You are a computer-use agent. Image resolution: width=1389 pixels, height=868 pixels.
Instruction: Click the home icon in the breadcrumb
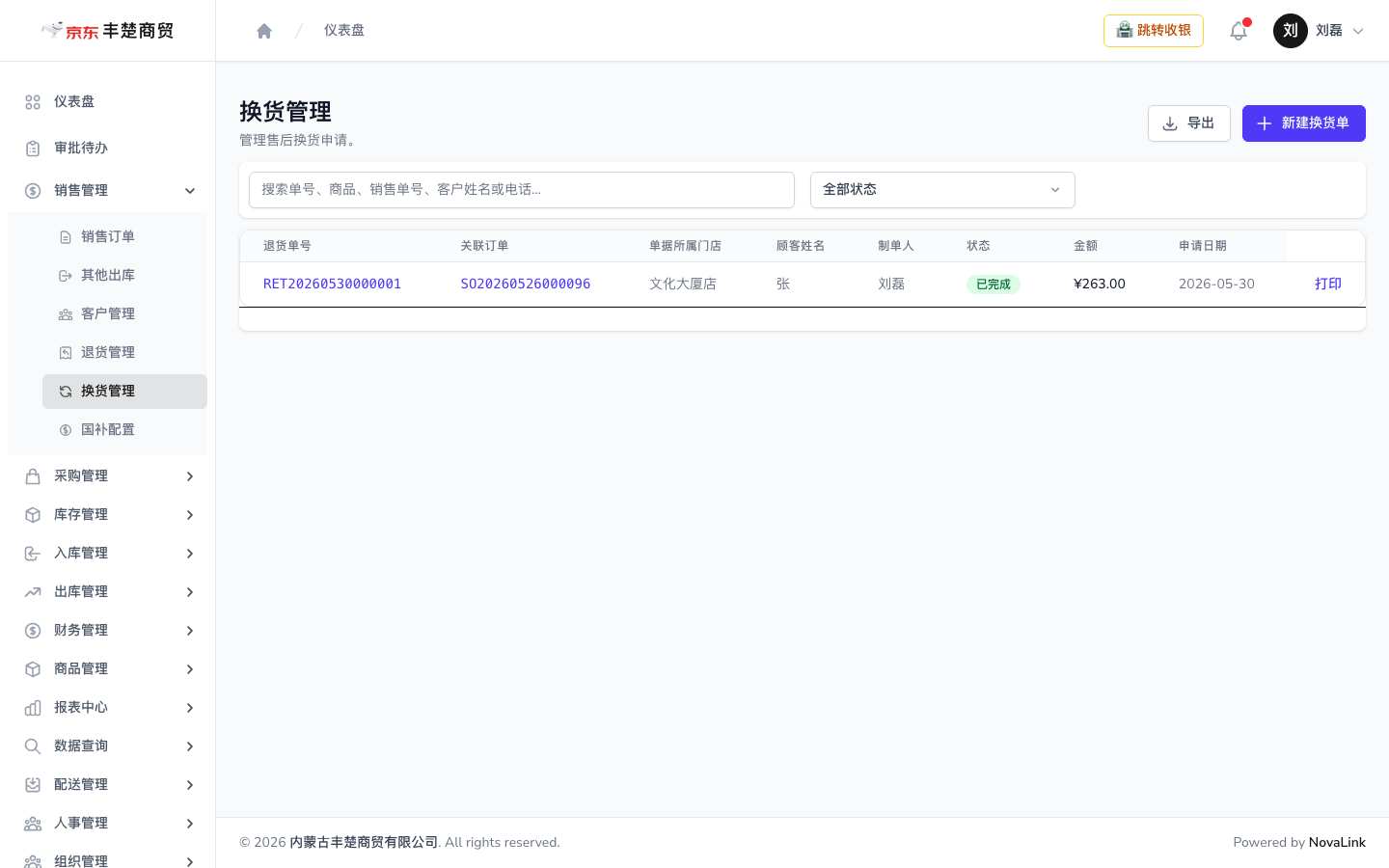264,31
